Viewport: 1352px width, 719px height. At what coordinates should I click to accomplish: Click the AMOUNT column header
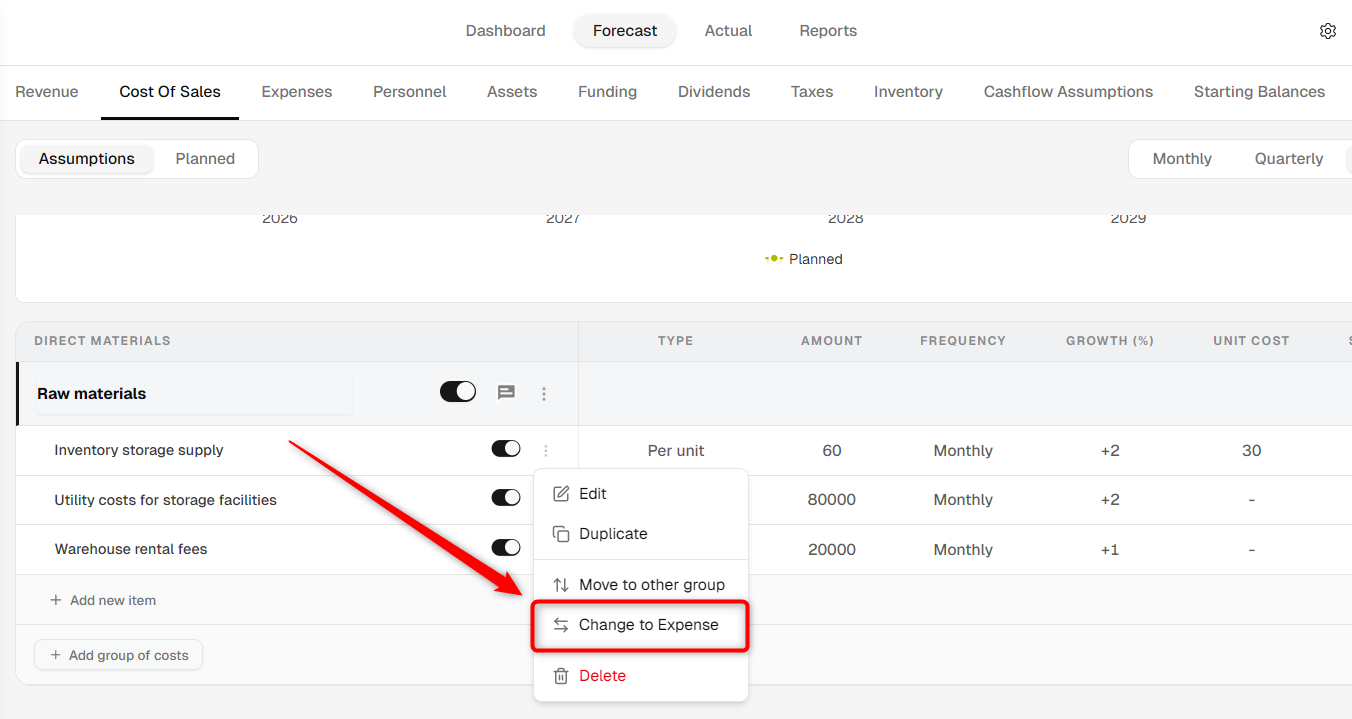pos(832,341)
